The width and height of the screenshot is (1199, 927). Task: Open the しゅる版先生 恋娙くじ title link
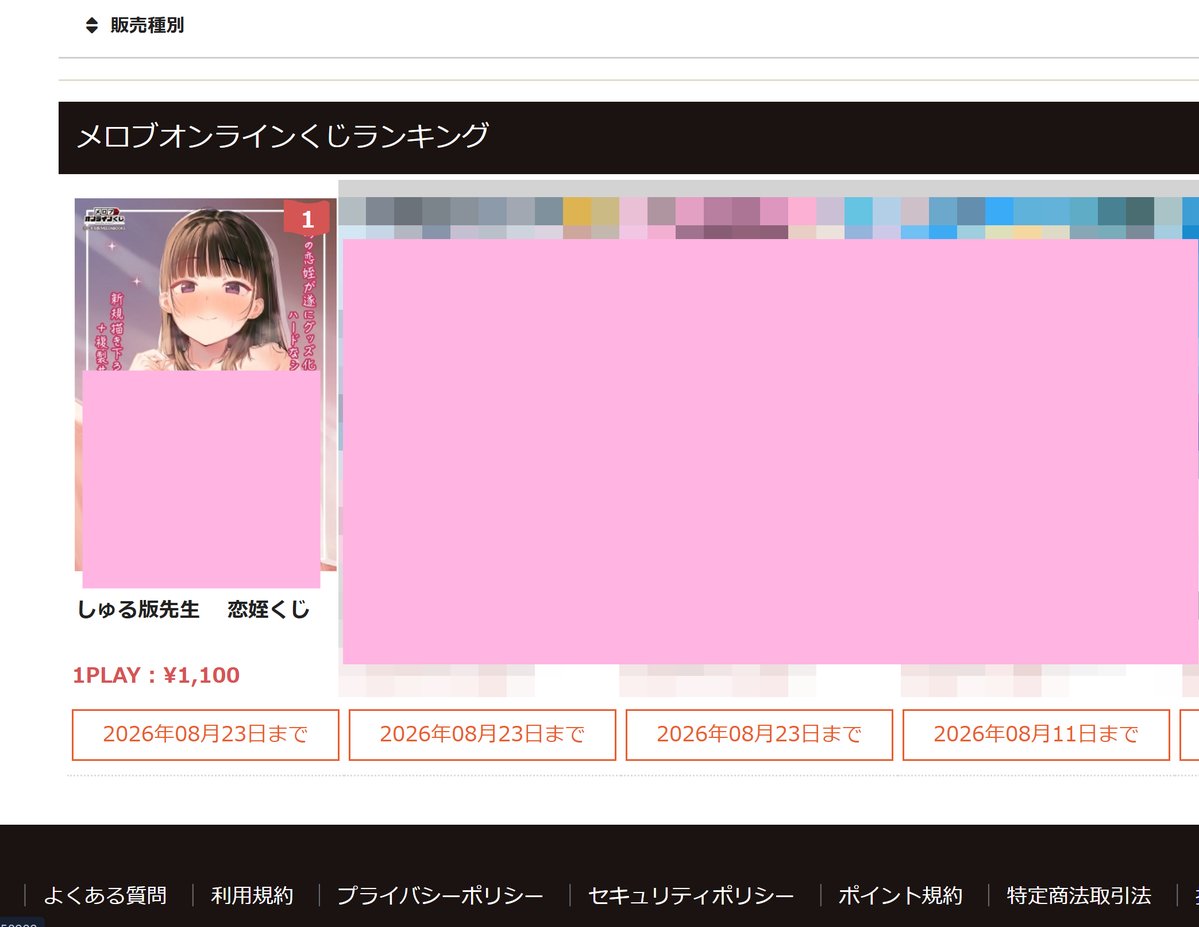coord(193,610)
